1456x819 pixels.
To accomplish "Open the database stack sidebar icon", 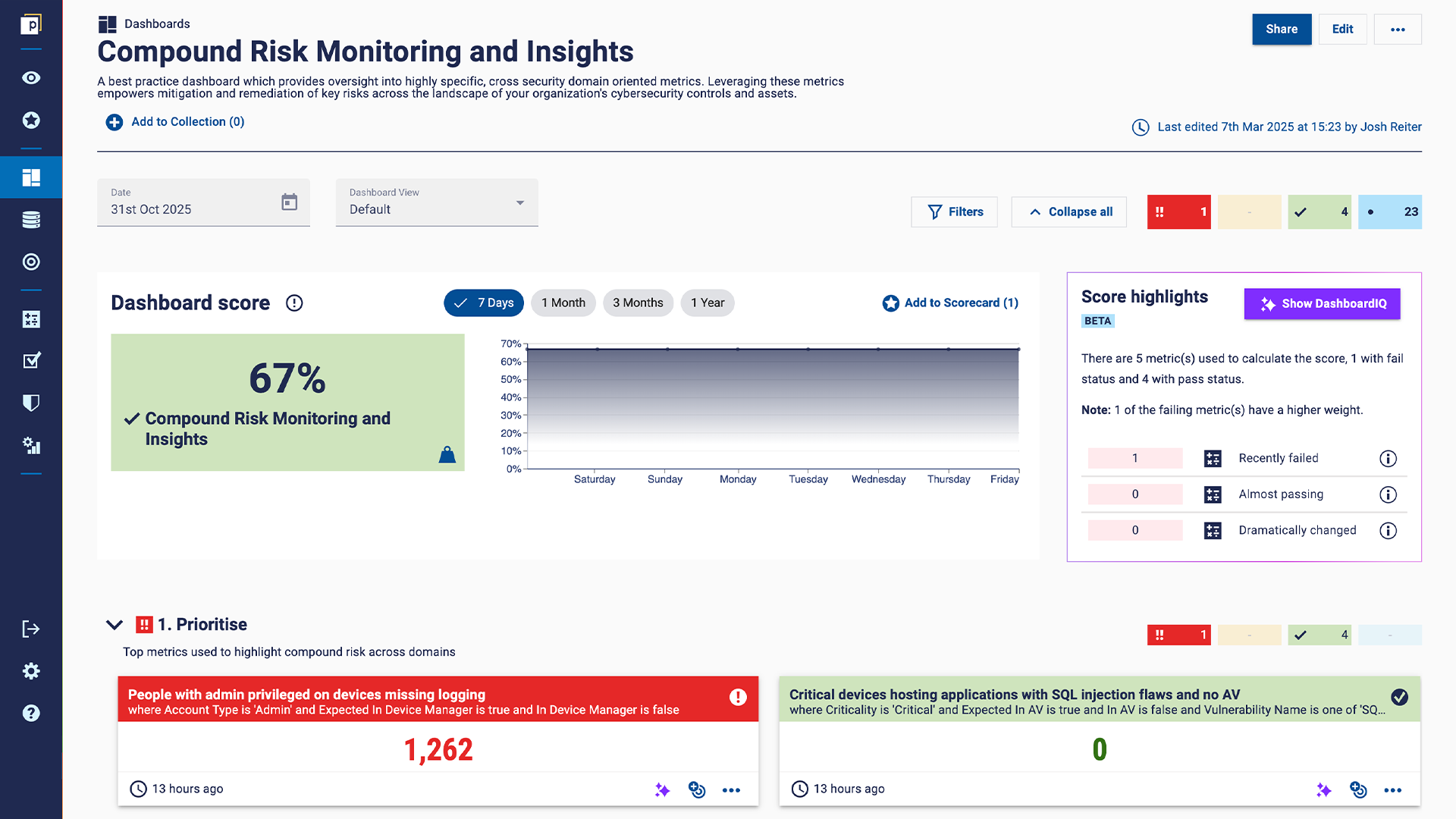I will click(x=31, y=220).
